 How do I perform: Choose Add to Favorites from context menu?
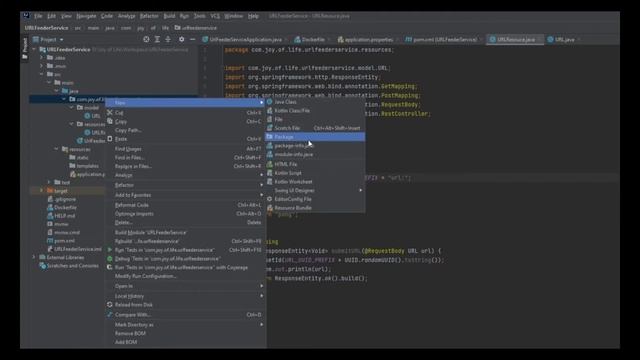pos(186,195)
